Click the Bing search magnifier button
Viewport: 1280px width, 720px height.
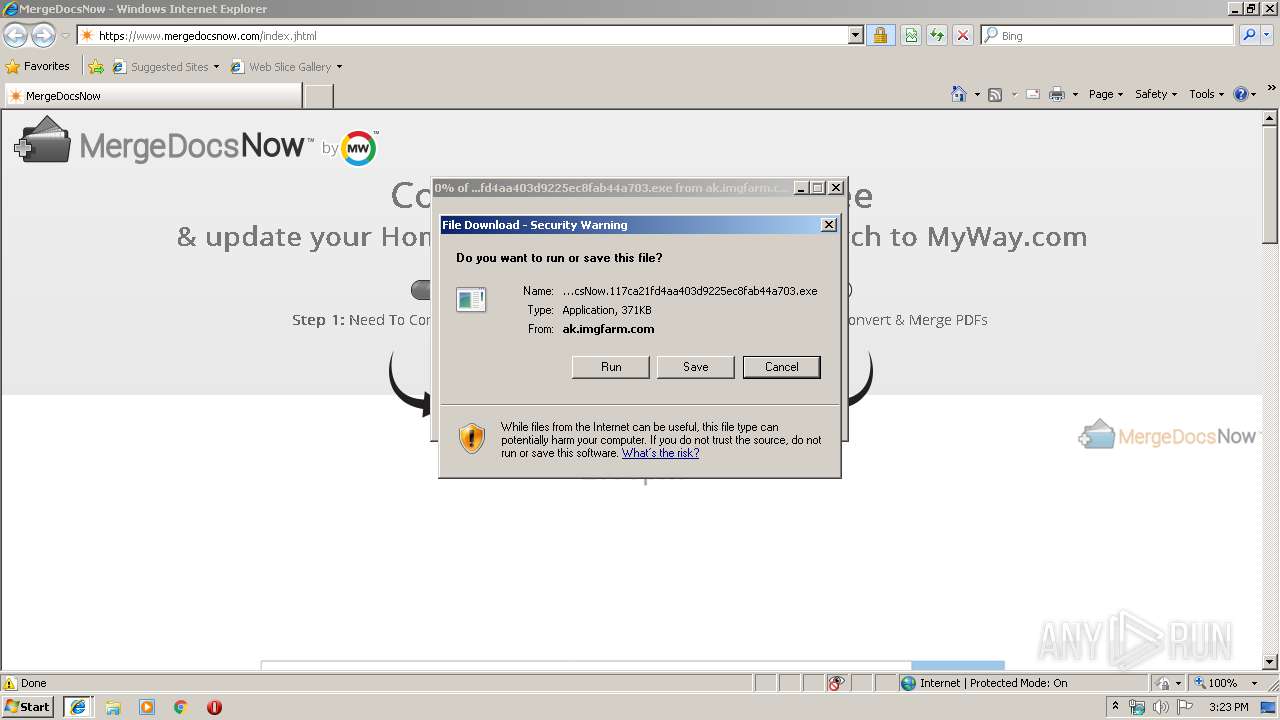(1249, 35)
